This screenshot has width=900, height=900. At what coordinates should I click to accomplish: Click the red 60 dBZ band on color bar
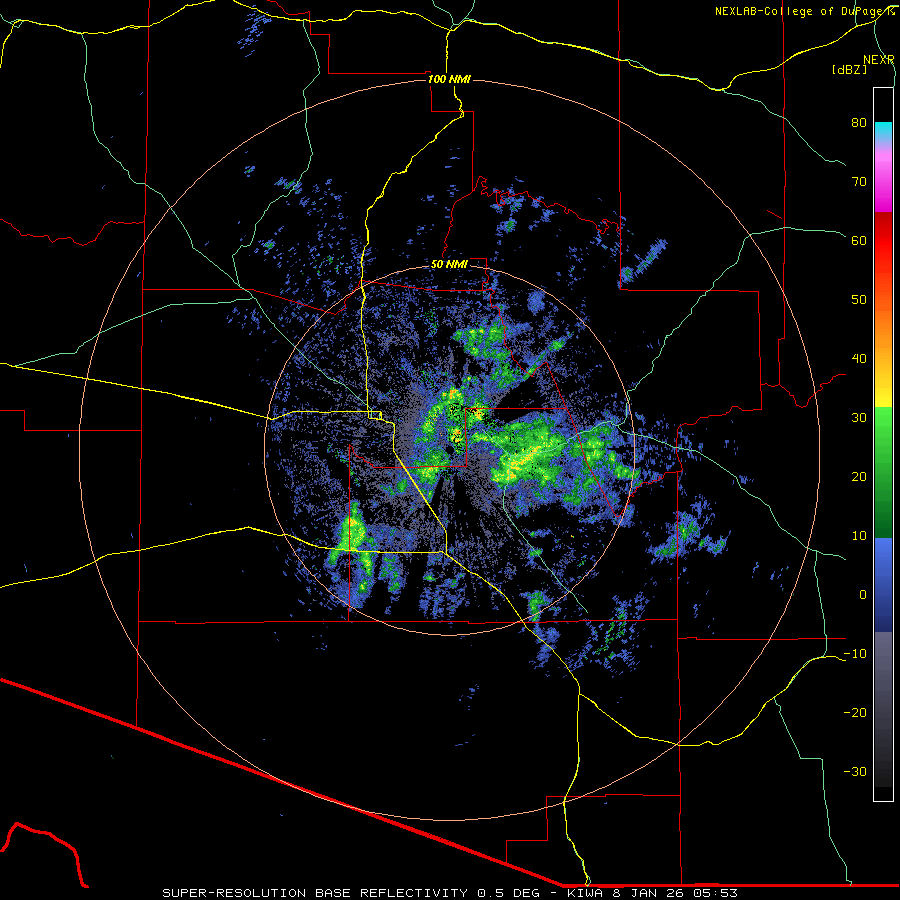883,241
